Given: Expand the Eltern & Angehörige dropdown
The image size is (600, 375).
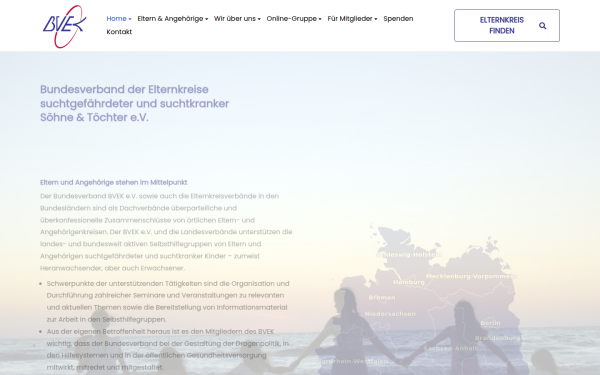Looking at the screenshot, I should (173, 18).
